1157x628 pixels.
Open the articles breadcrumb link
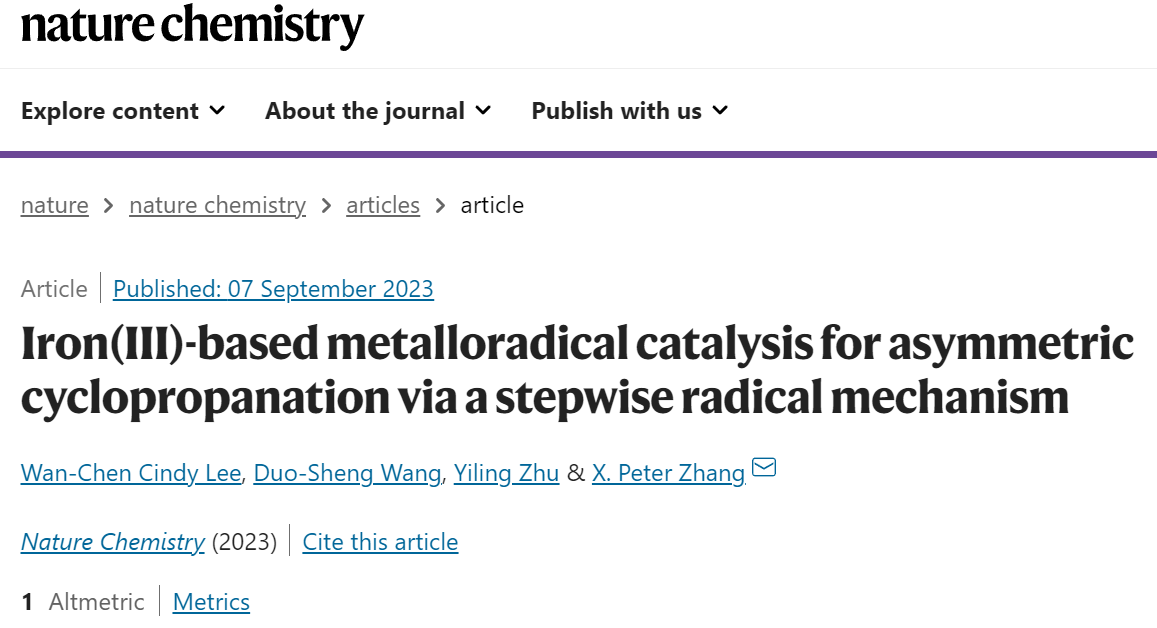[383, 205]
